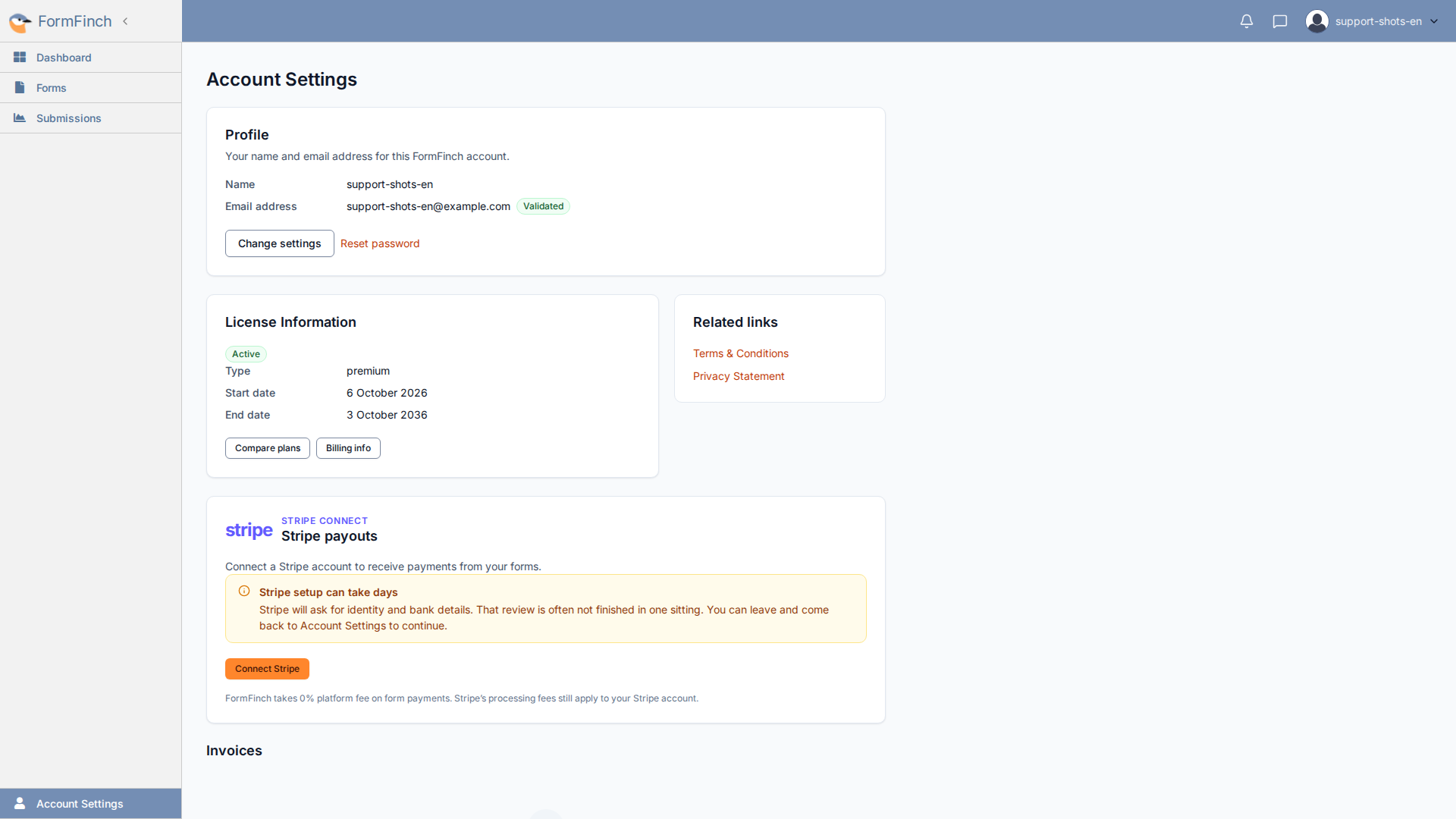Click the Connect Stripe button
This screenshot has height=819, width=1456.
click(267, 669)
